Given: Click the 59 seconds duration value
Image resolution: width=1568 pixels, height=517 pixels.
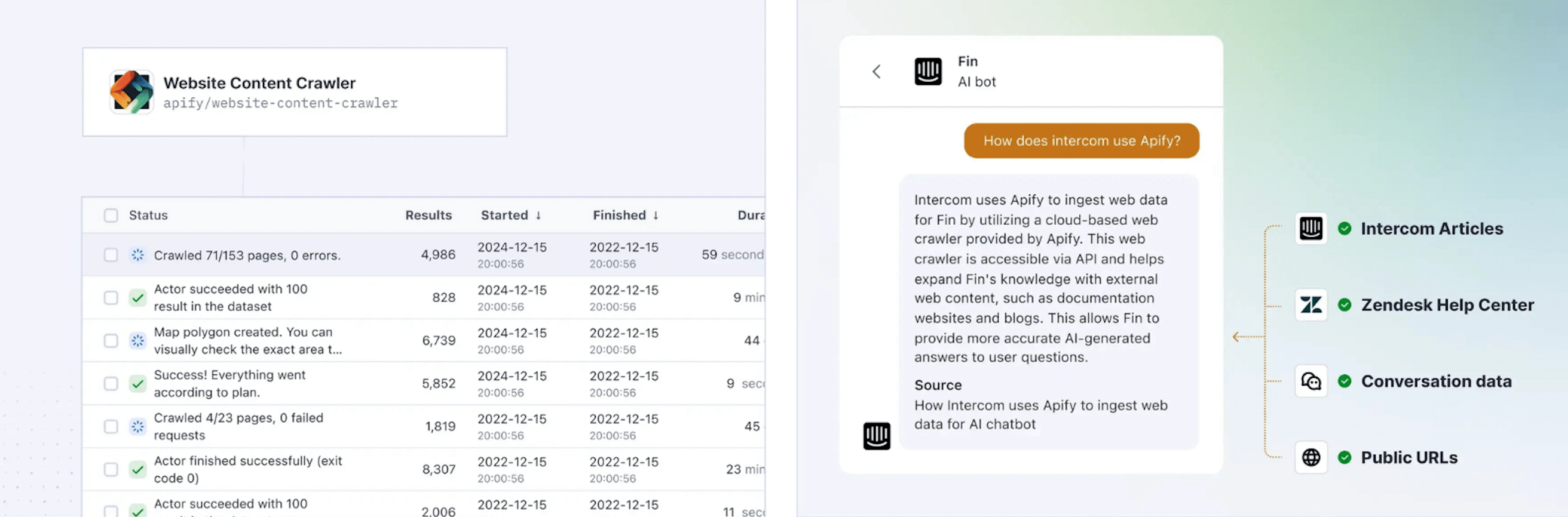Looking at the screenshot, I should point(732,255).
